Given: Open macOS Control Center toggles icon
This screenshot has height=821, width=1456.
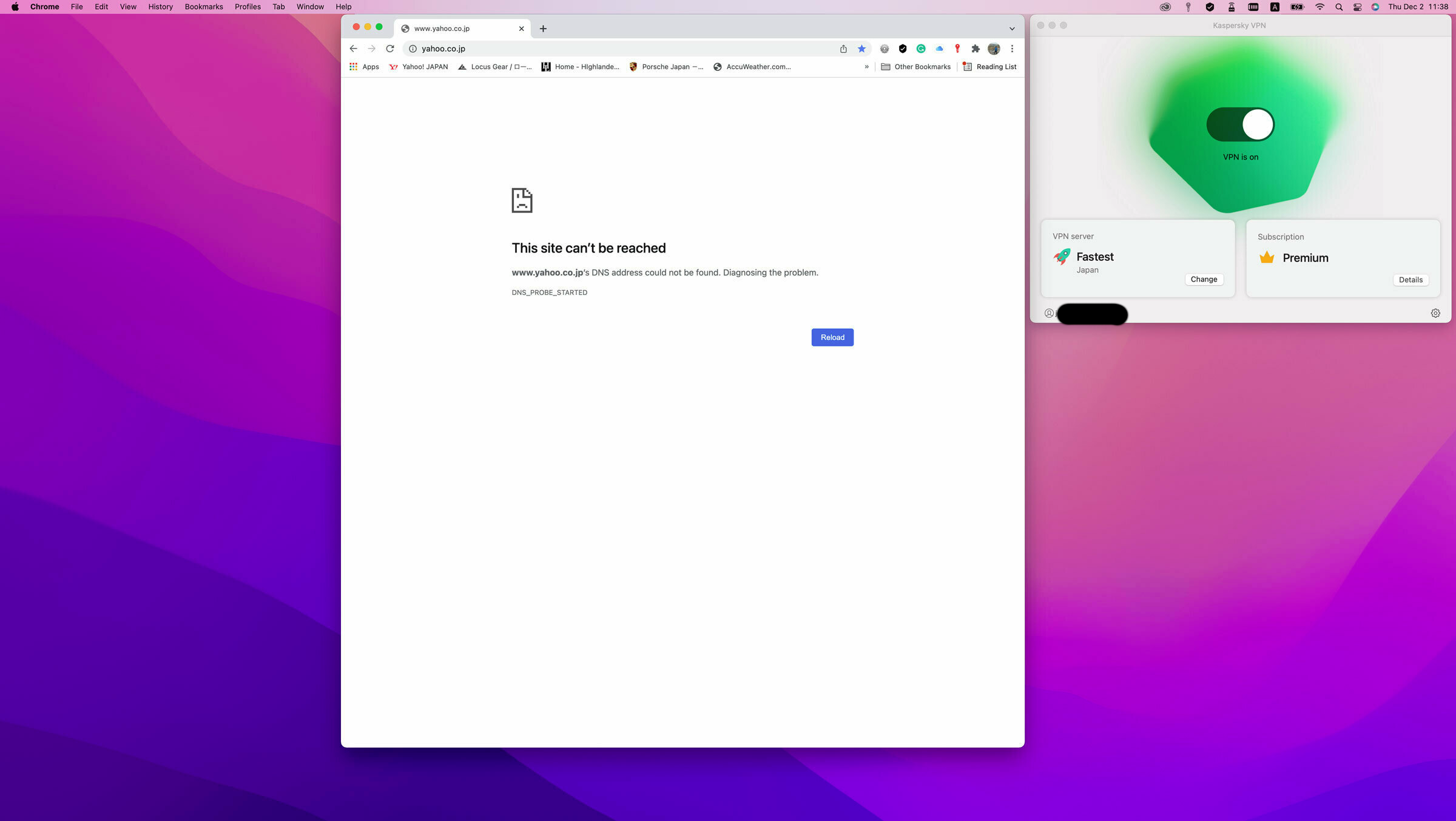Looking at the screenshot, I should click(1357, 7).
